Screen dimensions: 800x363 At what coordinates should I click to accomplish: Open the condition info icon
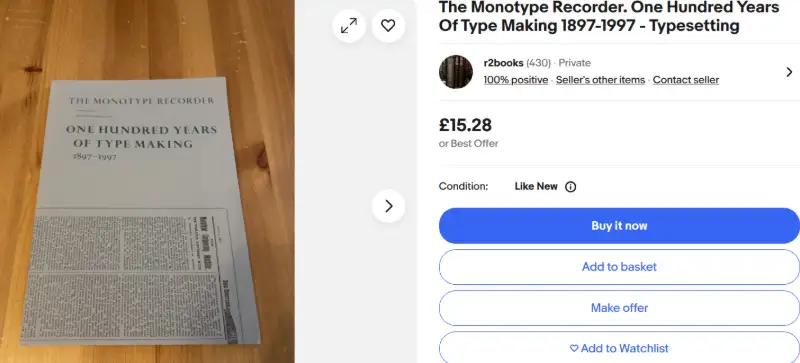pyautogui.click(x=570, y=187)
